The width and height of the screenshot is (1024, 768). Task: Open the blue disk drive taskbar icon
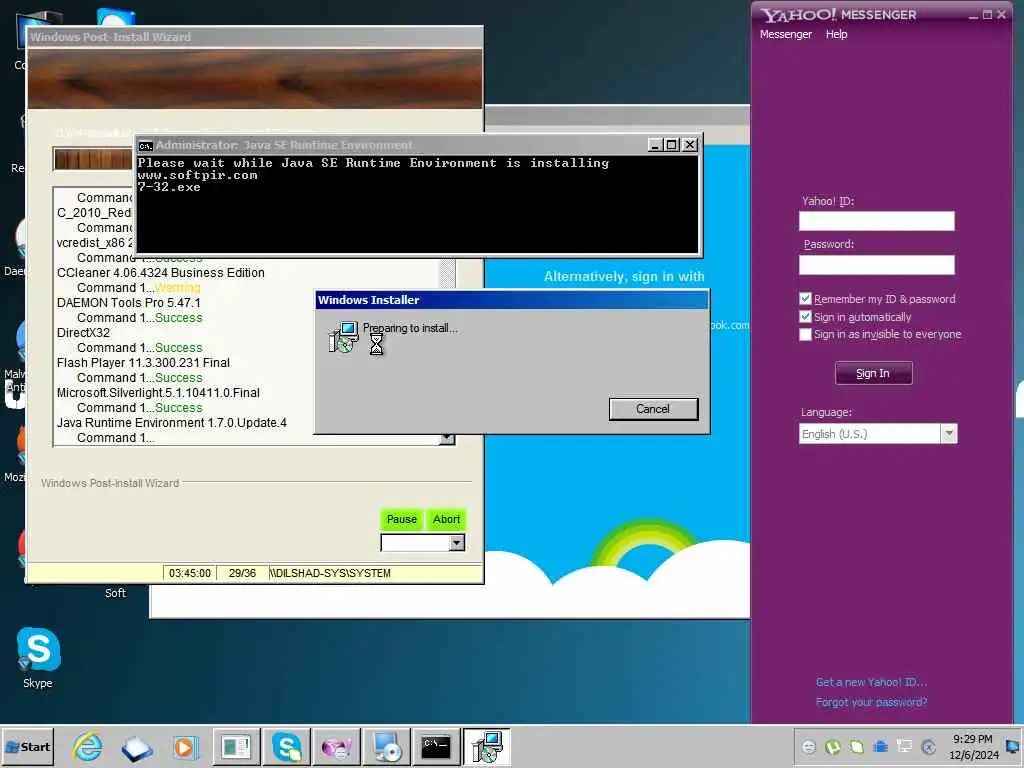click(136, 748)
